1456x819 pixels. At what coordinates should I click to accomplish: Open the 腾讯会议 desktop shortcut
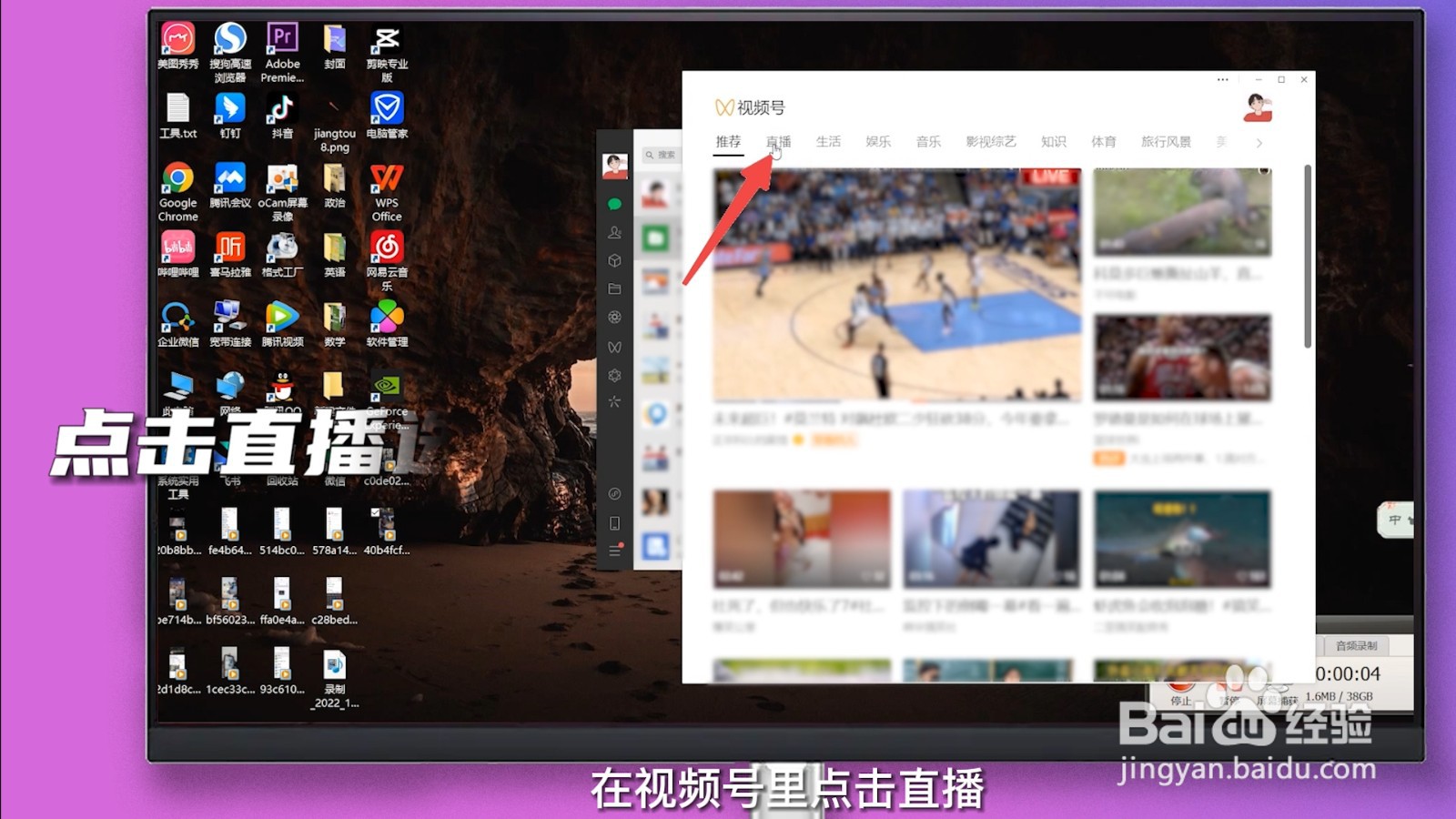[229, 186]
